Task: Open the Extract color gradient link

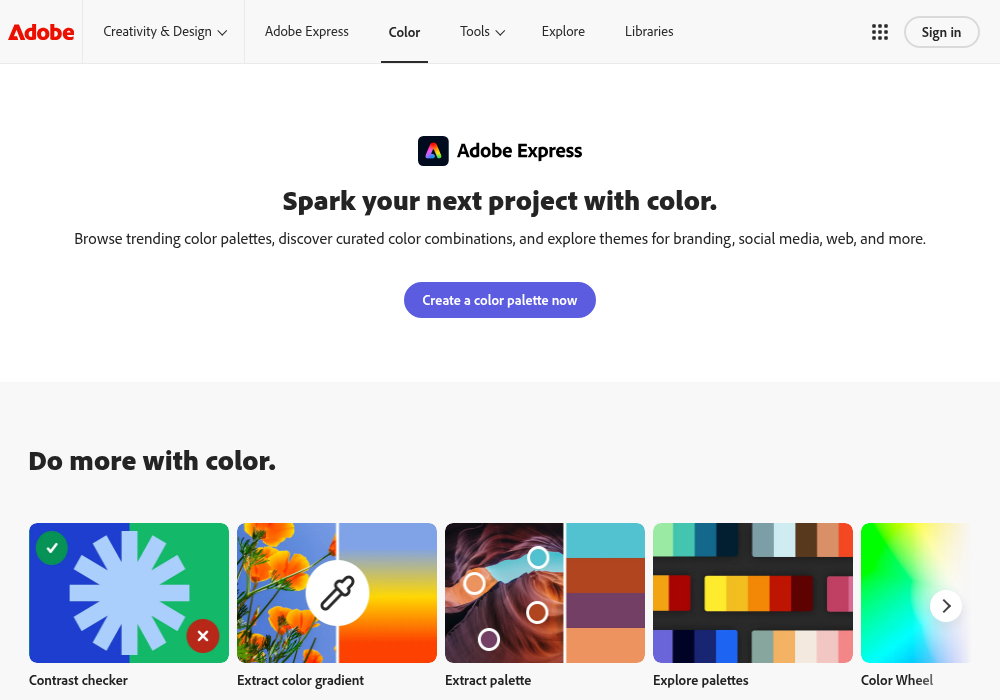Action: (x=300, y=680)
